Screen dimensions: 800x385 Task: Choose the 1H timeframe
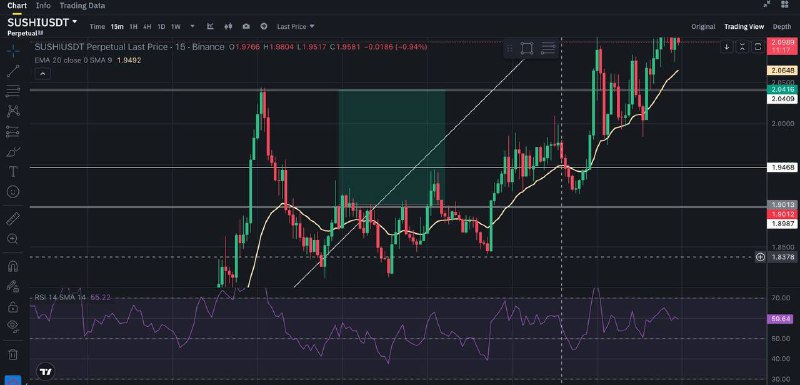pyautogui.click(x=133, y=27)
